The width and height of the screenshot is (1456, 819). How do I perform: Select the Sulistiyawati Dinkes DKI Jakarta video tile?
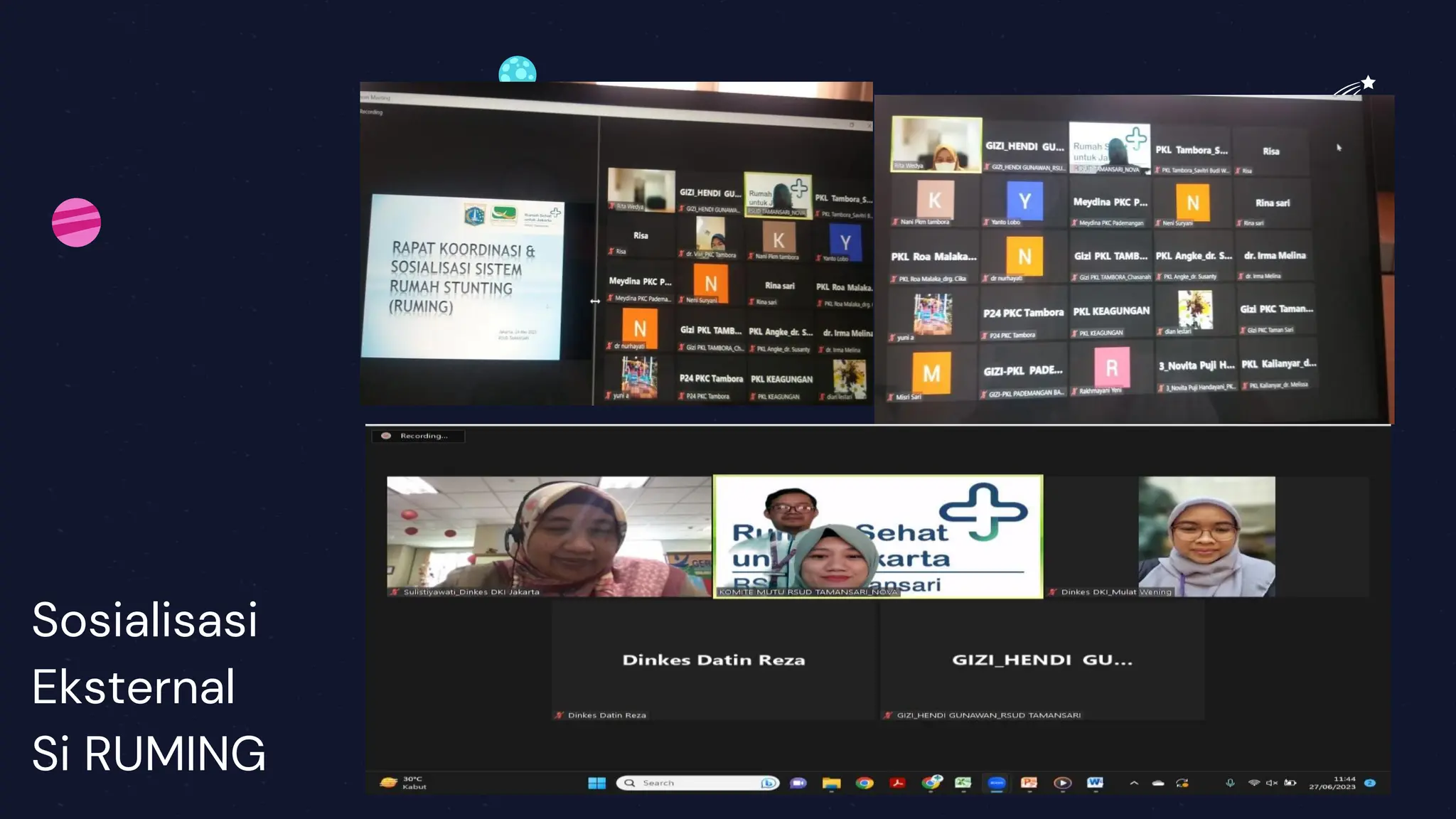548,536
